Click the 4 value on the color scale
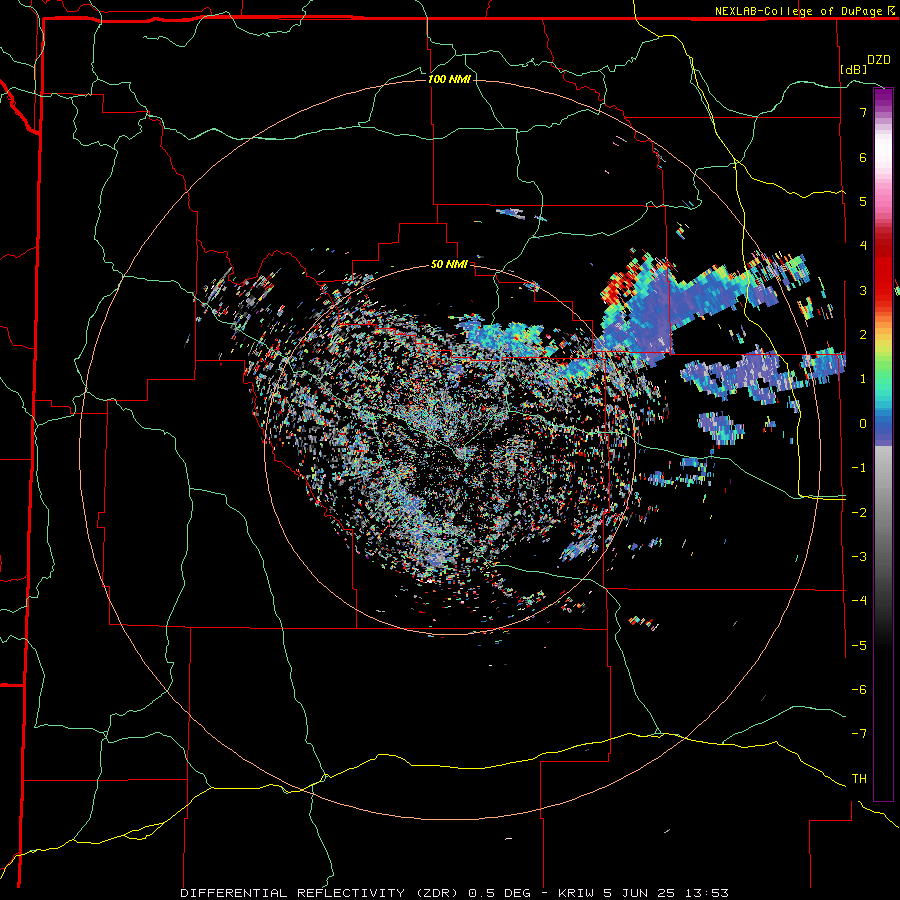Viewport: 900px width, 900px height. pos(863,246)
